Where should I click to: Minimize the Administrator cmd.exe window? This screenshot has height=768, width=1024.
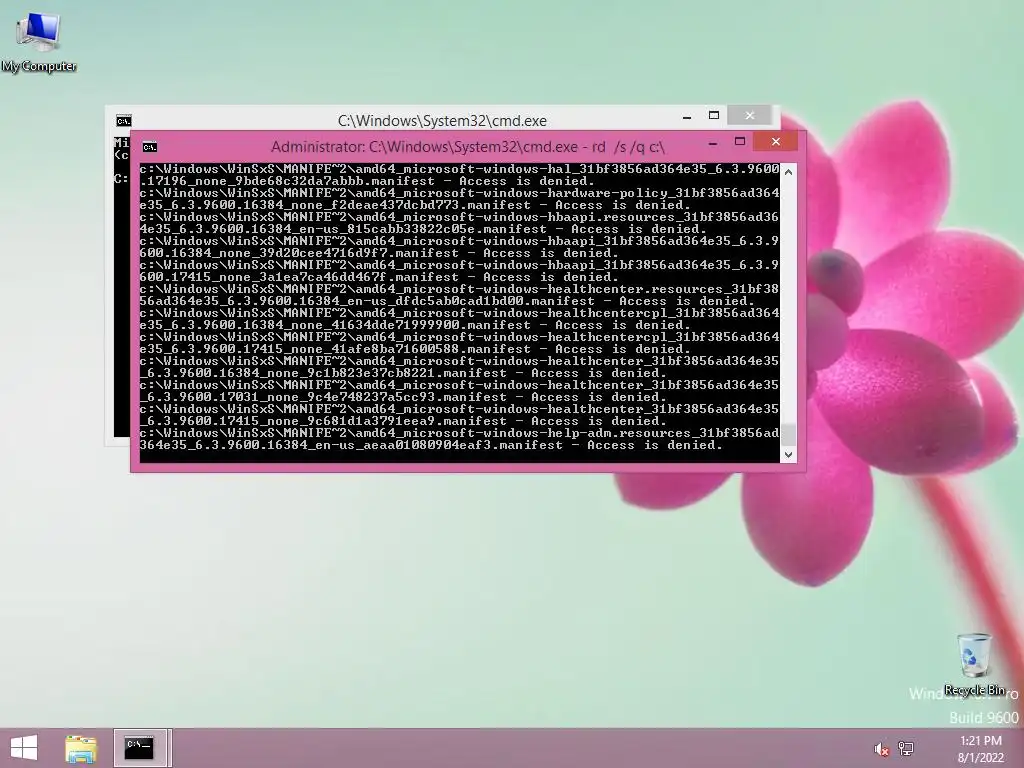tap(712, 142)
